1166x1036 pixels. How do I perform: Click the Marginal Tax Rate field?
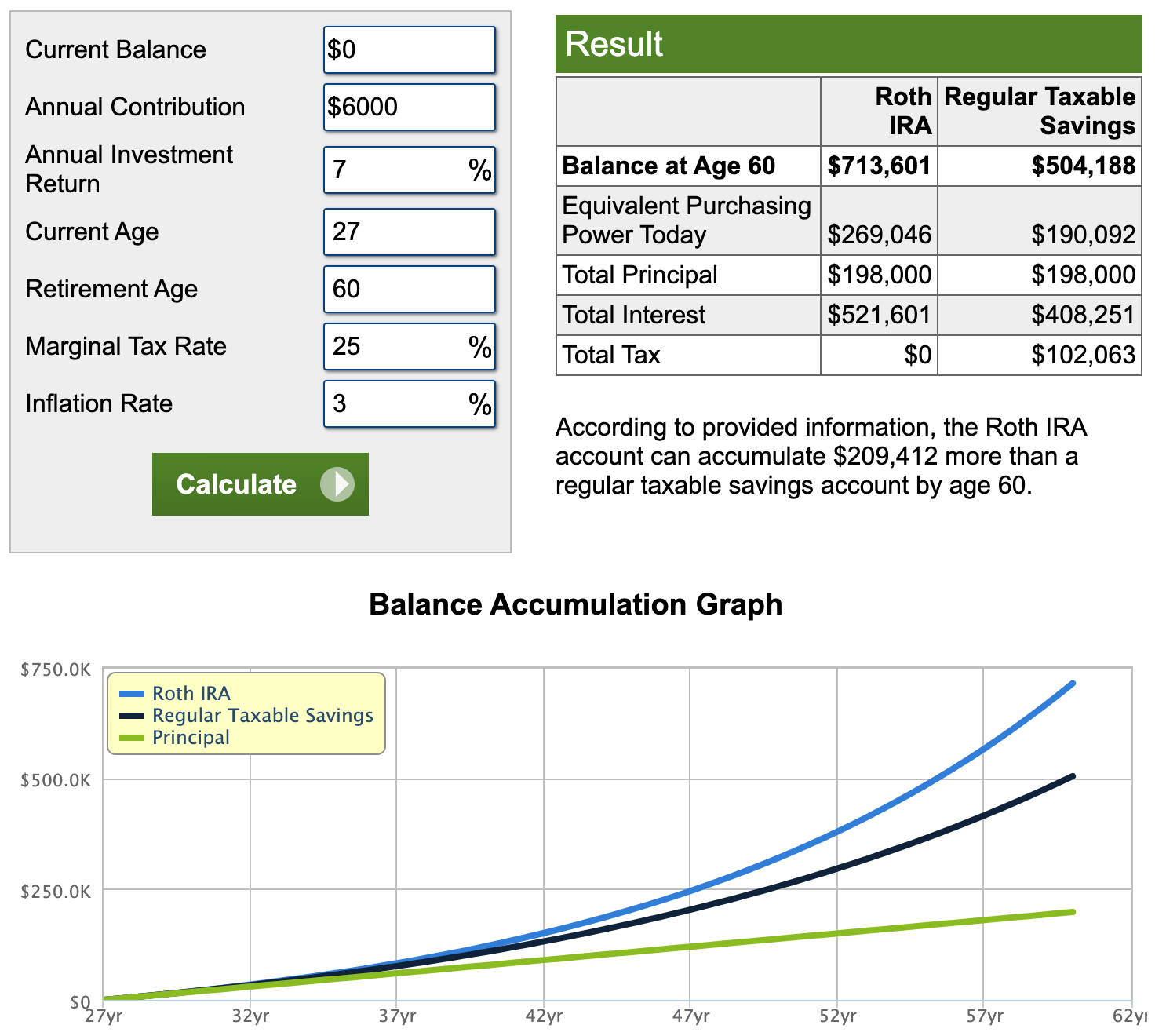410,346
